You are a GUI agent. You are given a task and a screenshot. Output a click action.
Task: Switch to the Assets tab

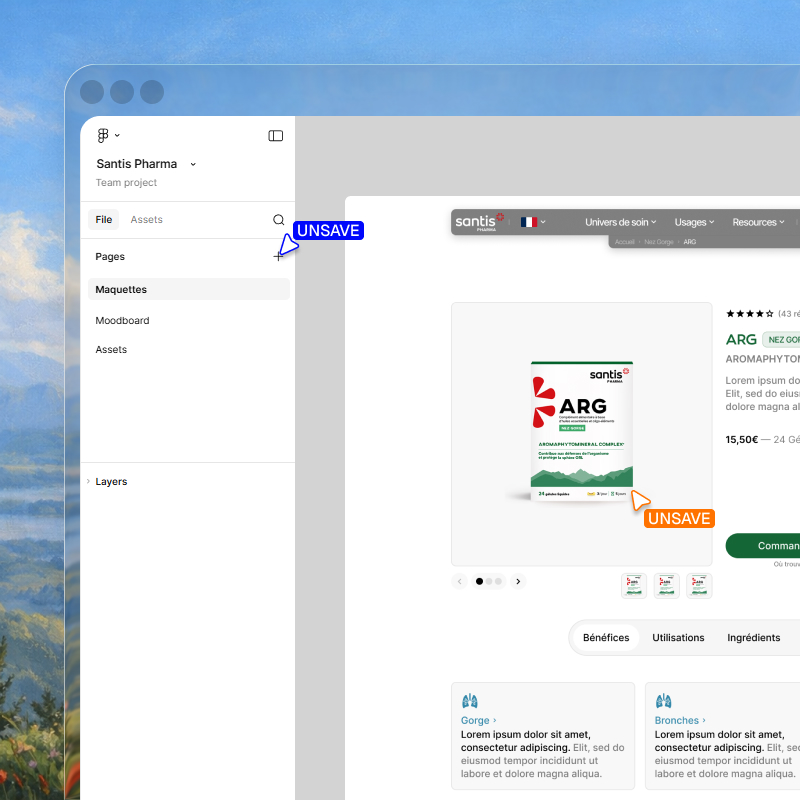click(147, 219)
